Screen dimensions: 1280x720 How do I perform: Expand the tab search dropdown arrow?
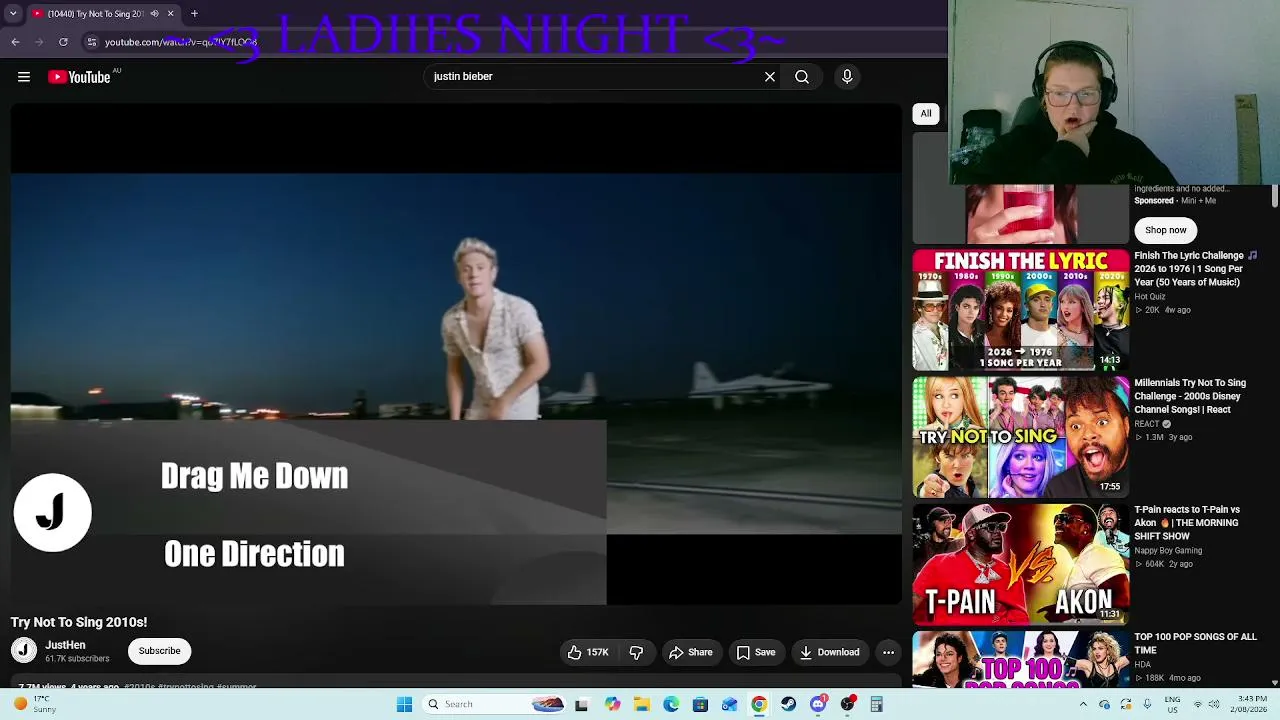pyautogui.click(x=13, y=14)
